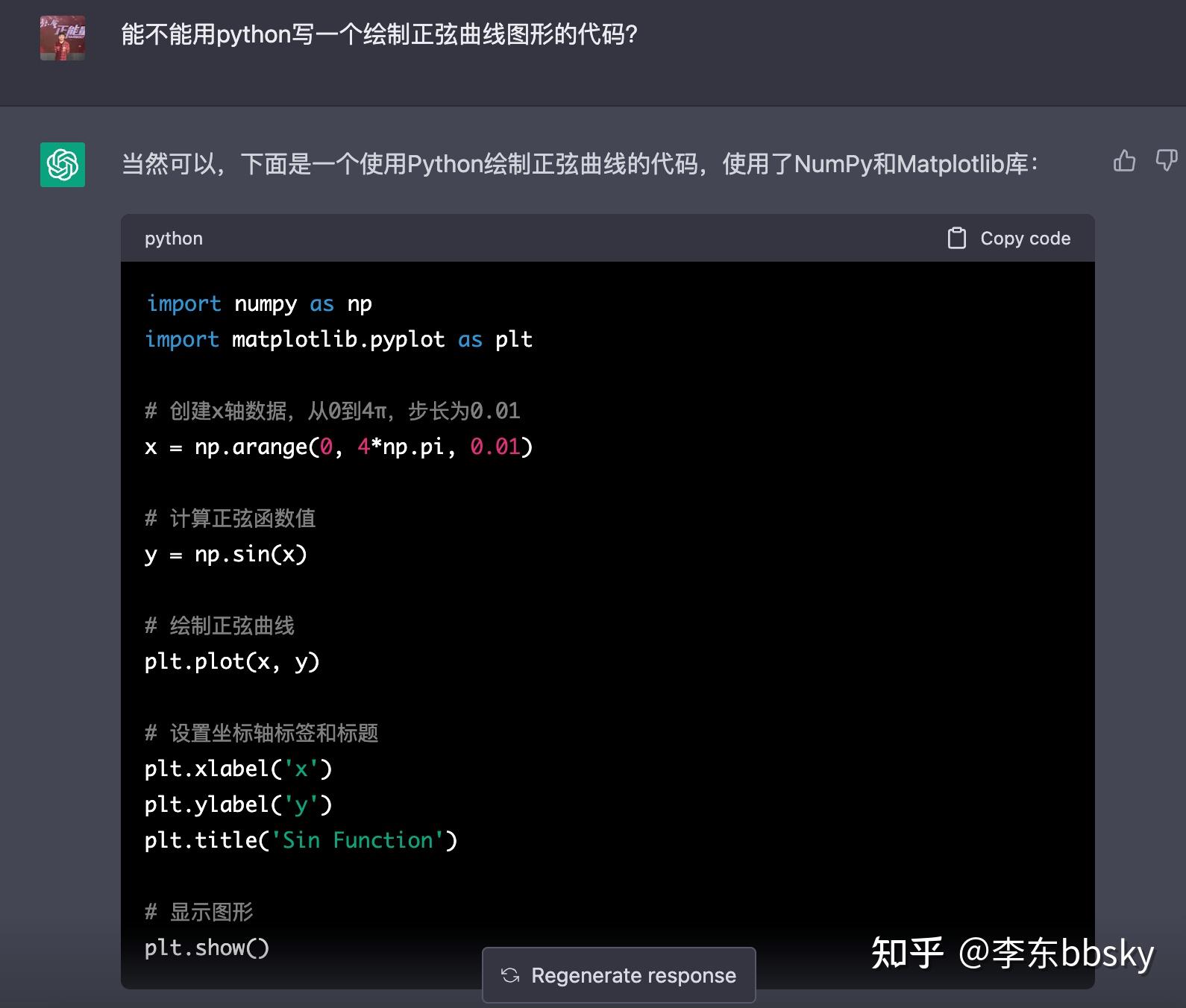Open the user profile avatar
This screenshot has width=1186, height=1008.
click(63, 38)
